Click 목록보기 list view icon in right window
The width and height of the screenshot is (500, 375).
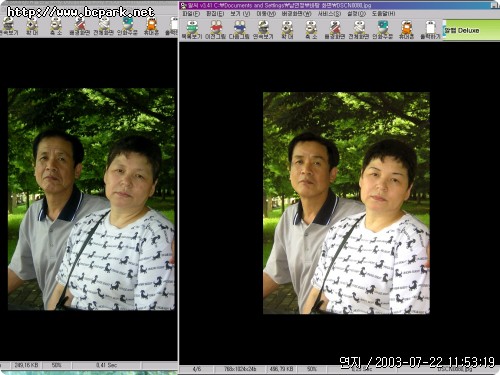pyautogui.click(x=192, y=30)
